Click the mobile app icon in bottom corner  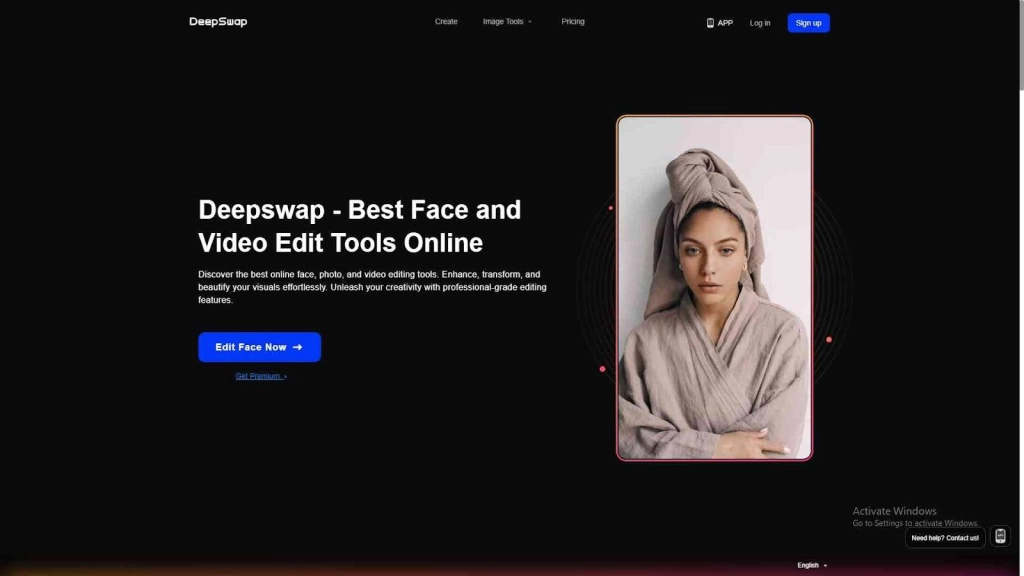[x=998, y=537]
